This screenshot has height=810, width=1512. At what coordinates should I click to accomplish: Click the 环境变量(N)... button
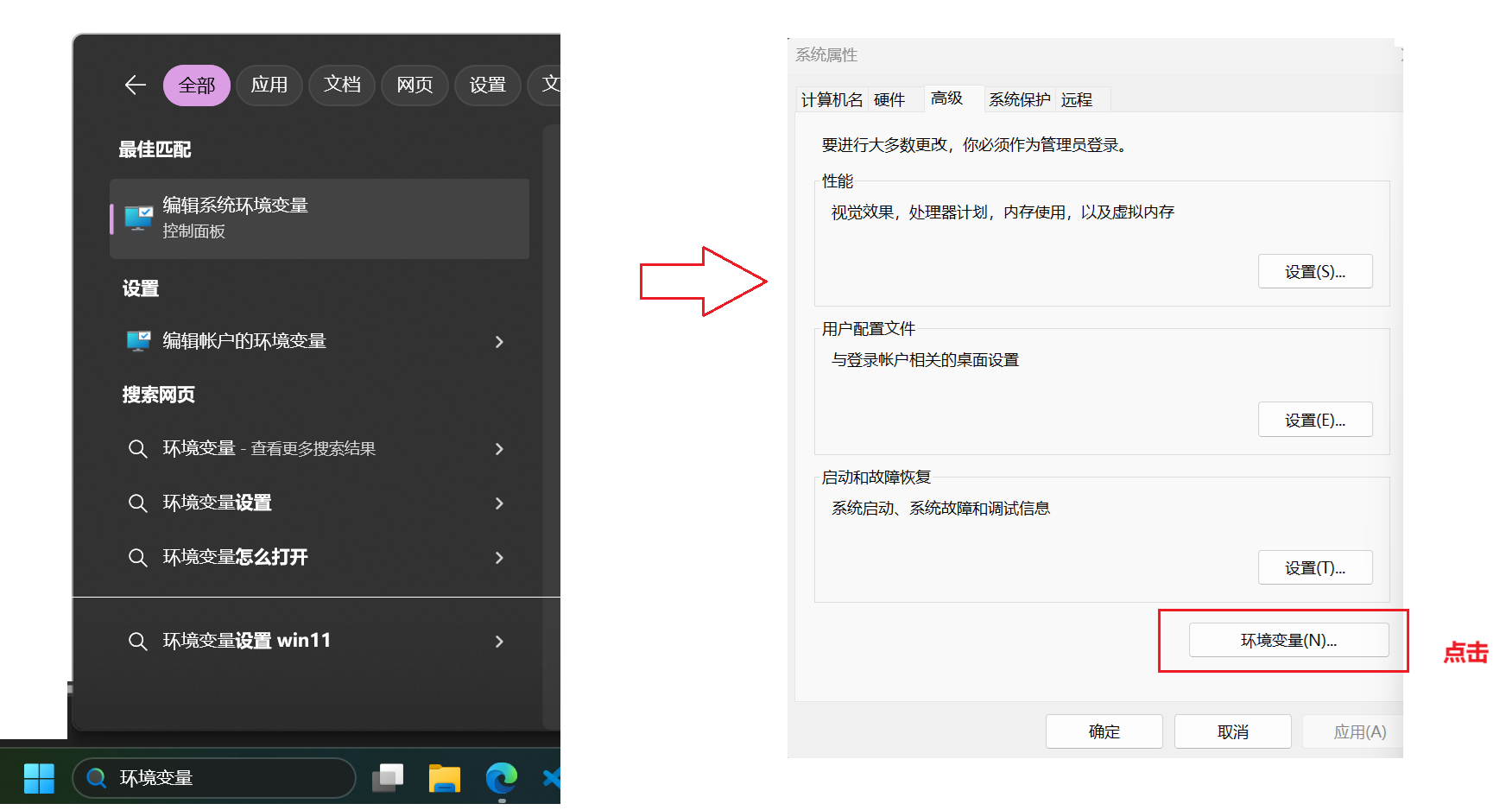[x=1288, y=641]
